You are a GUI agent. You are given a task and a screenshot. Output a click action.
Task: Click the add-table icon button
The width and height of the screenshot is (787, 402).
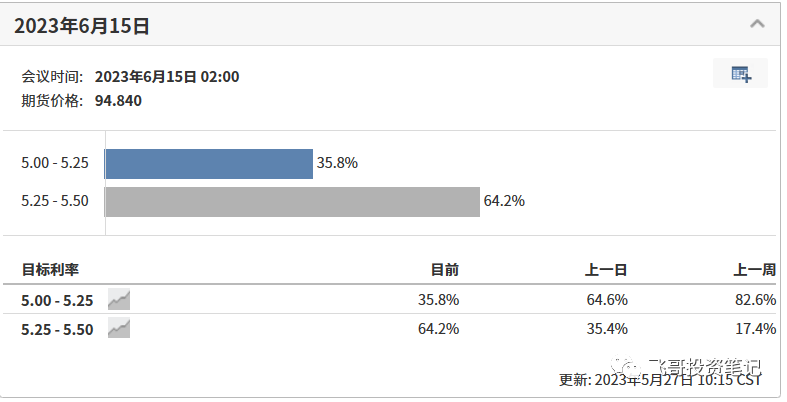[x=740, y=73]
